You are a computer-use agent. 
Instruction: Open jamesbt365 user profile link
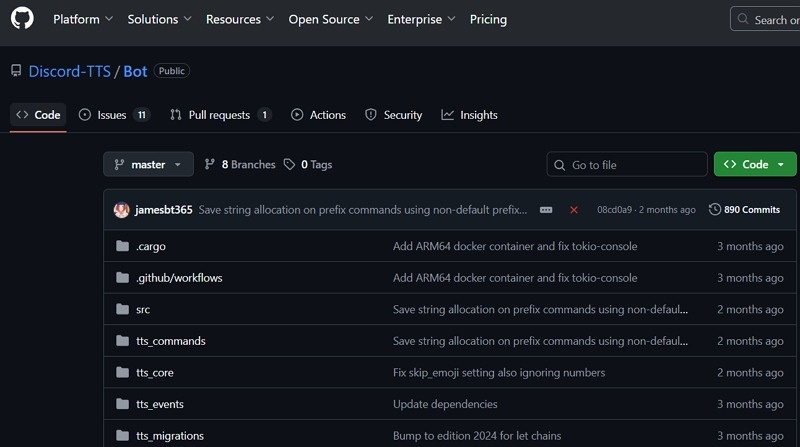click(x=164, y=210)
